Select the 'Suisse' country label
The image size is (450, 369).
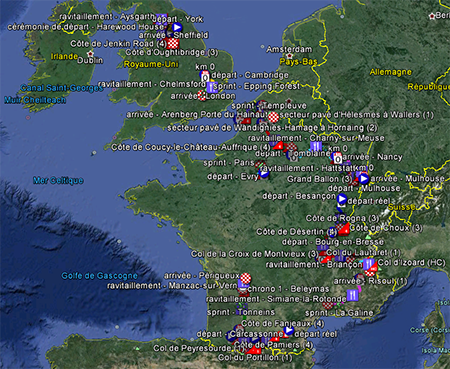coord(402,207)
